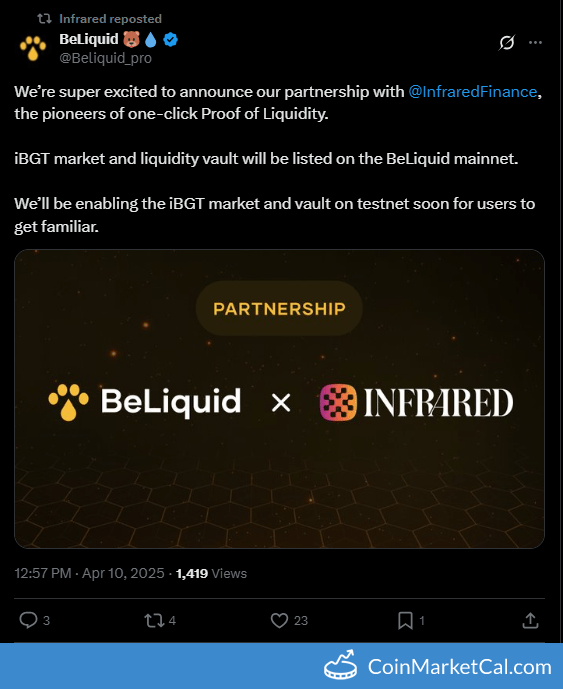Click the BeLiquid display name
This screenshot has height=689, width=563.
tap(89, 39)
